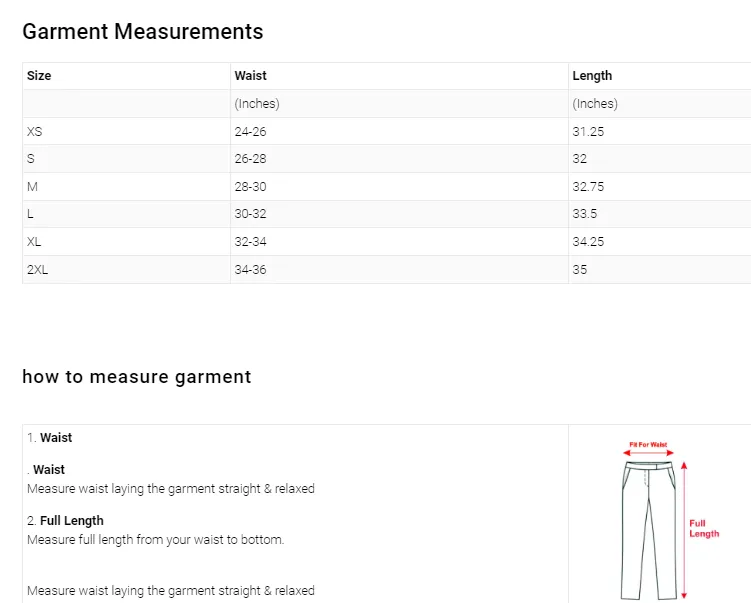
Task: Select the Size column header
Action: pos(39,76)
